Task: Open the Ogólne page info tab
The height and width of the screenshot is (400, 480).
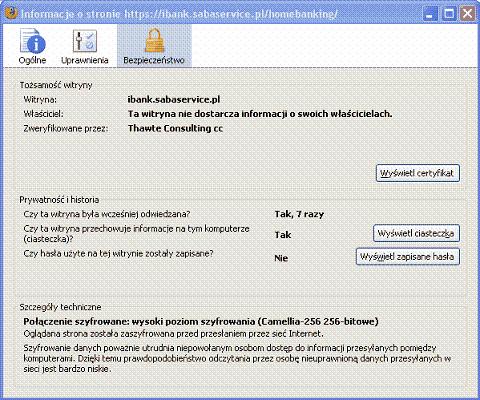Action: [x=32, y=46]
